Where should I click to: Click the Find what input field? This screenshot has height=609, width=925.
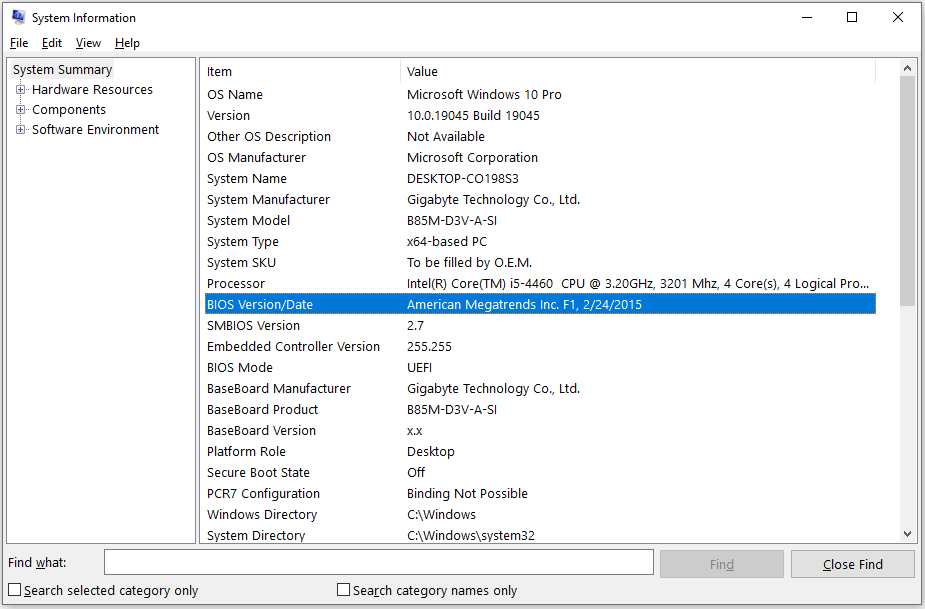pos(379,562)
